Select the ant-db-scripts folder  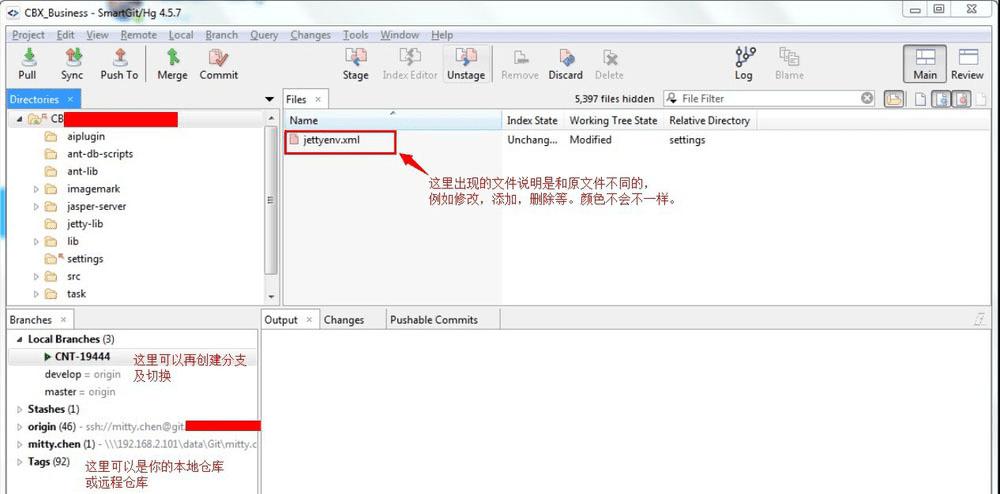99,154
